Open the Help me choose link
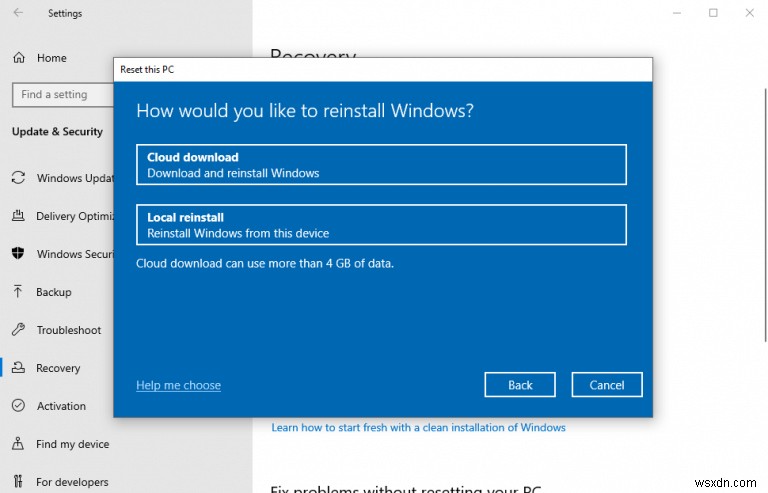This screenshot has width=768, height=493. click(x=178, y=385)
